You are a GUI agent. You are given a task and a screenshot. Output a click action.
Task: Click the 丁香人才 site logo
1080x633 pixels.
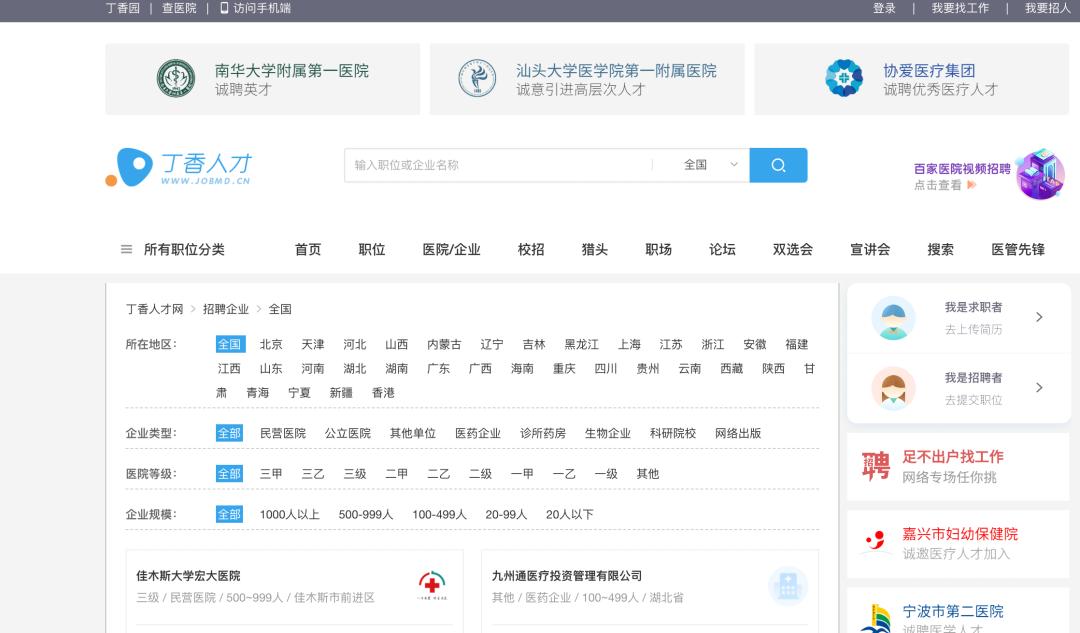[178, 168]
